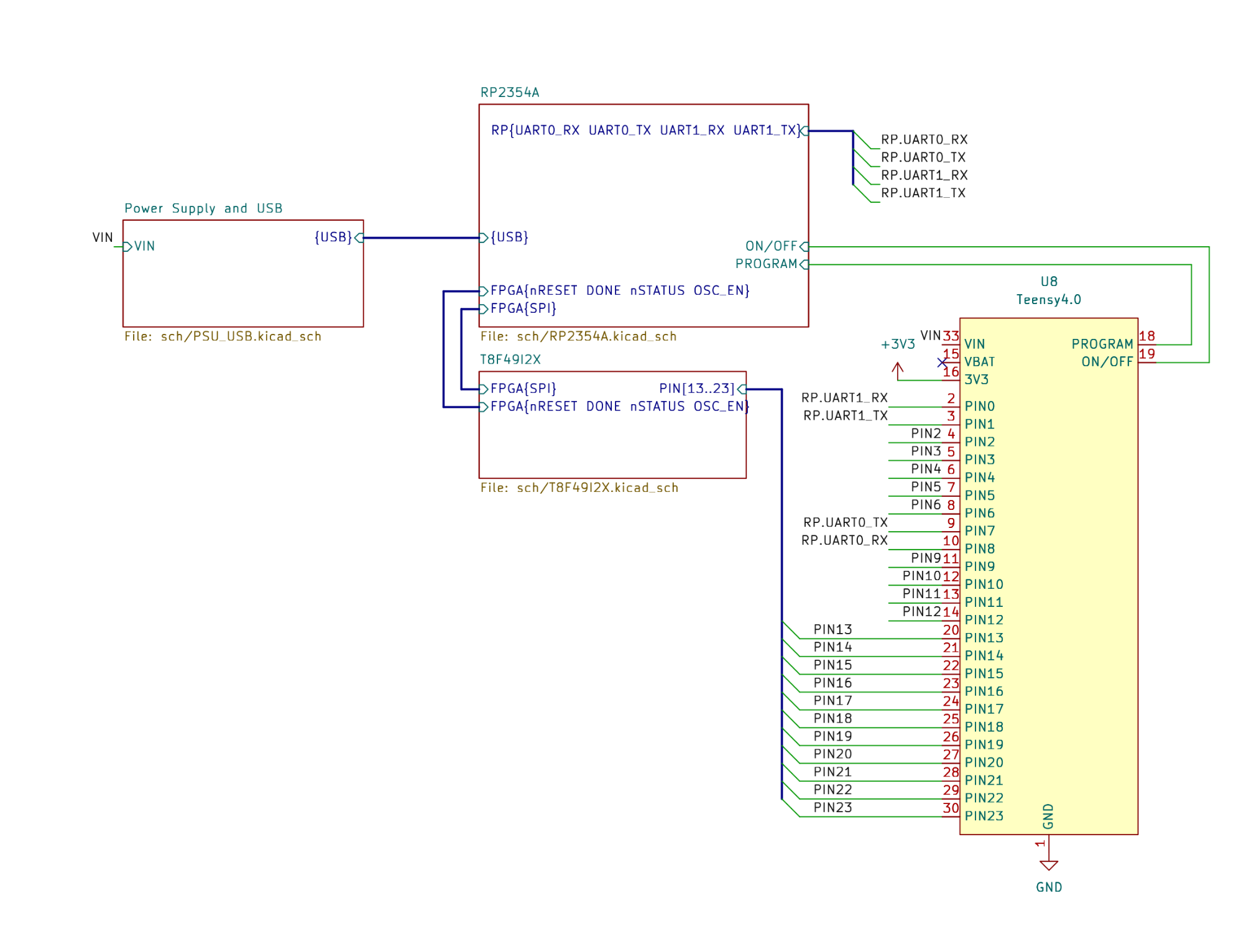Select net label PIN16 on the bus entry wire
The image size is (1259, 952).
tap(832, 683)
